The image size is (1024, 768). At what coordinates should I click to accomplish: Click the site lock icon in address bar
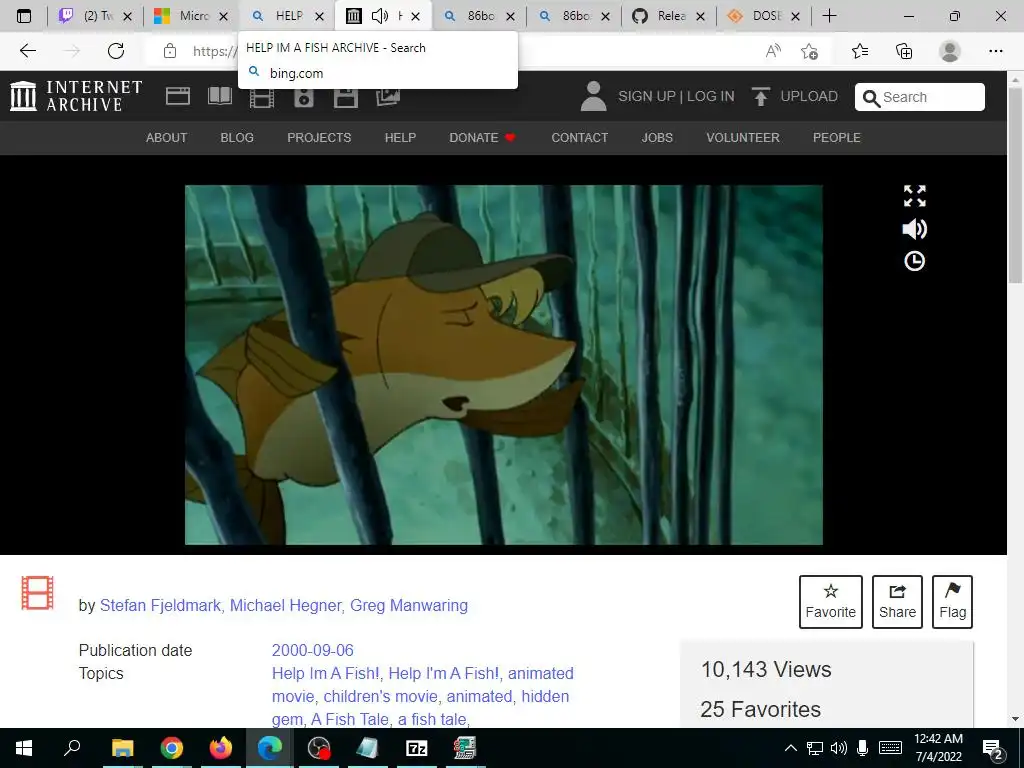(x=170, y=51)
